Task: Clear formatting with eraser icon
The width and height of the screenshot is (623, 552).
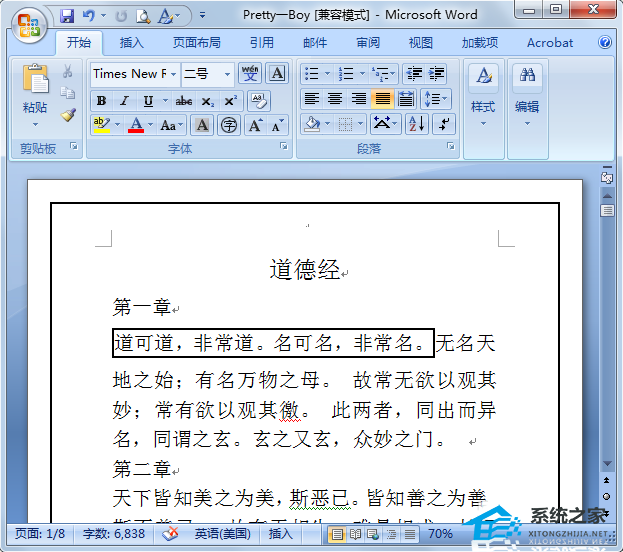Action: (259, 101)
